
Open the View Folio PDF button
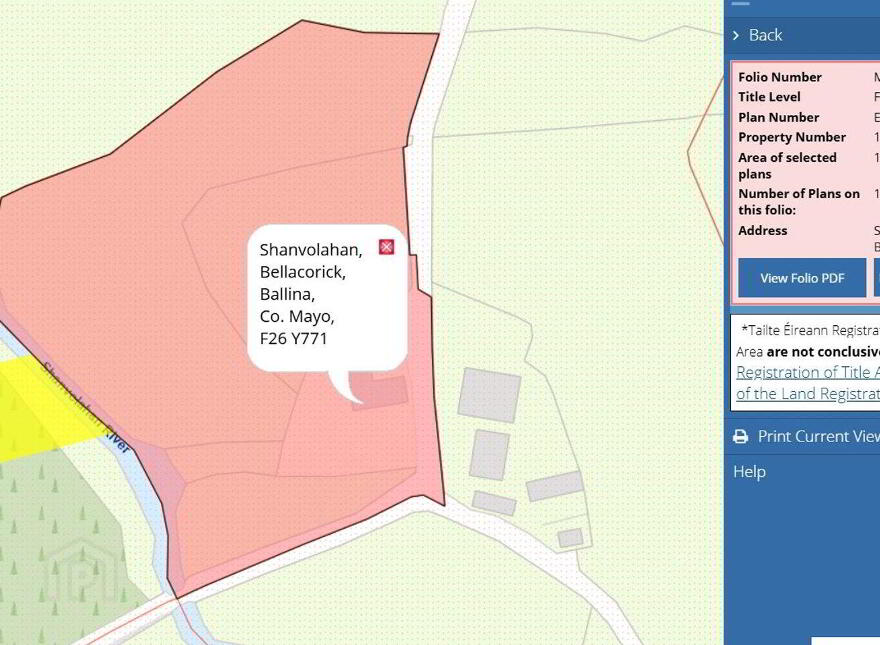(x=802, y=278)
